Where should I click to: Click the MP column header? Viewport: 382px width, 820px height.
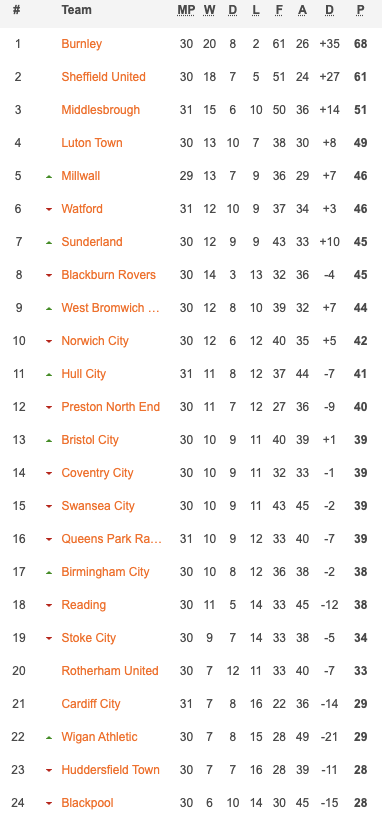[186, 10]
